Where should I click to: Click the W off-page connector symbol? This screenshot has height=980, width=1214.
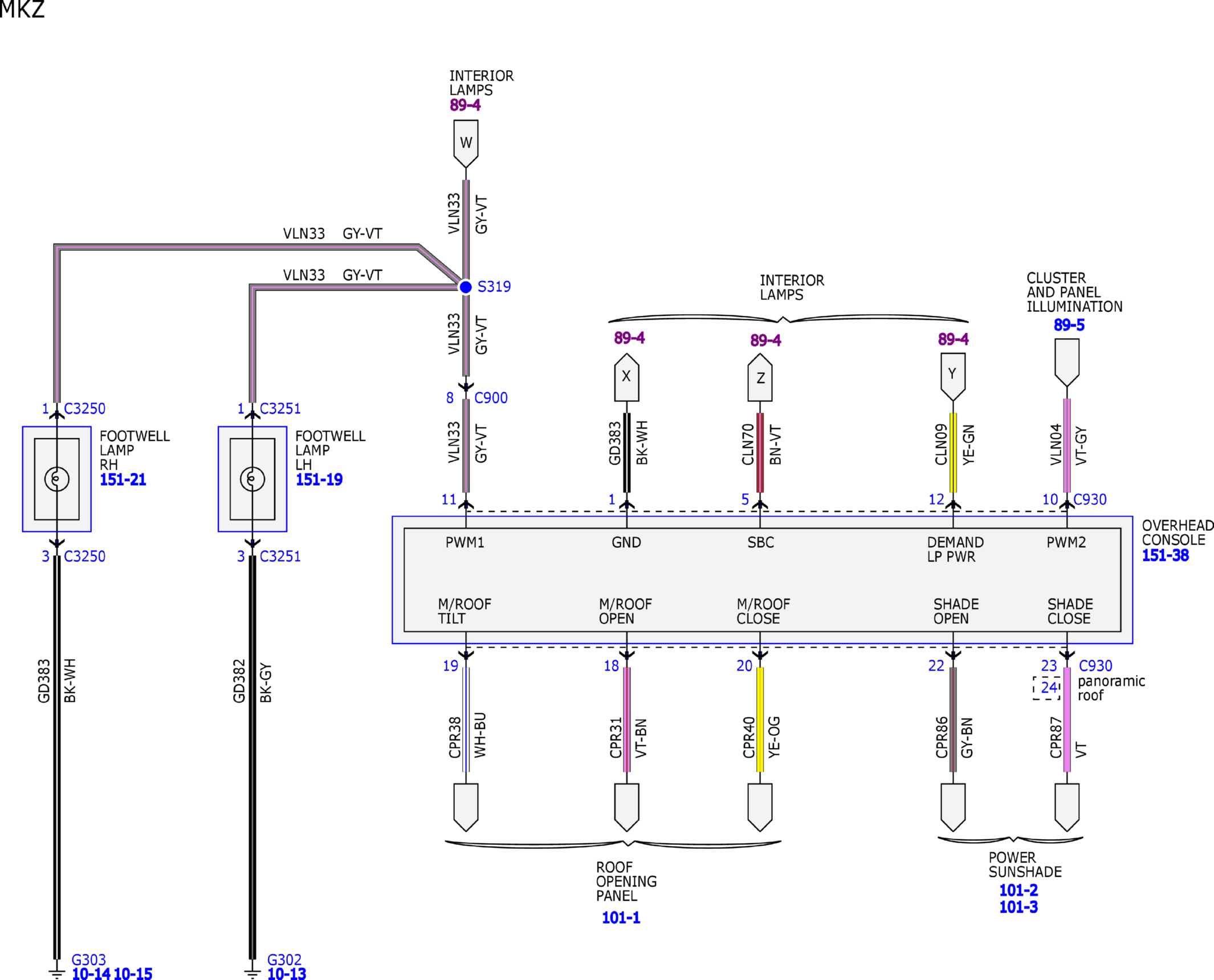tap(466, 144)
